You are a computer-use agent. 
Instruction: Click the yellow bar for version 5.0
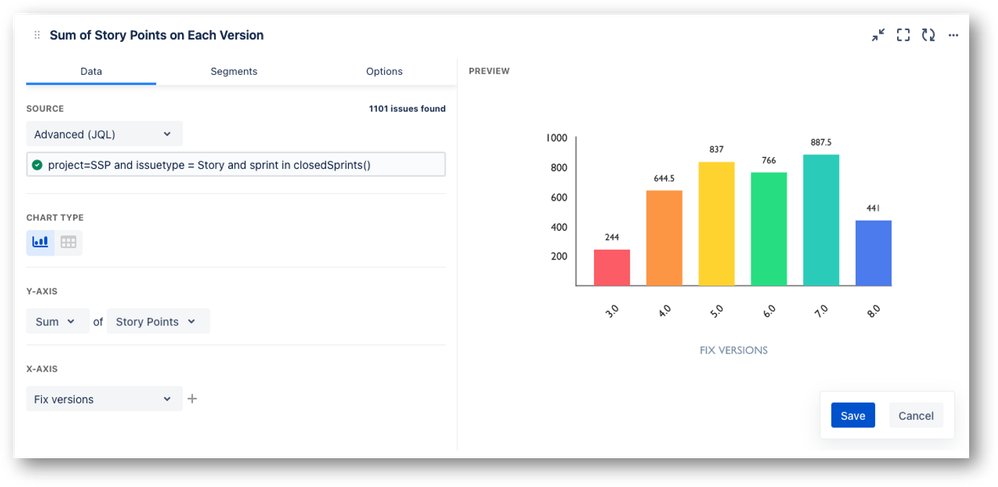pos(717,223)
